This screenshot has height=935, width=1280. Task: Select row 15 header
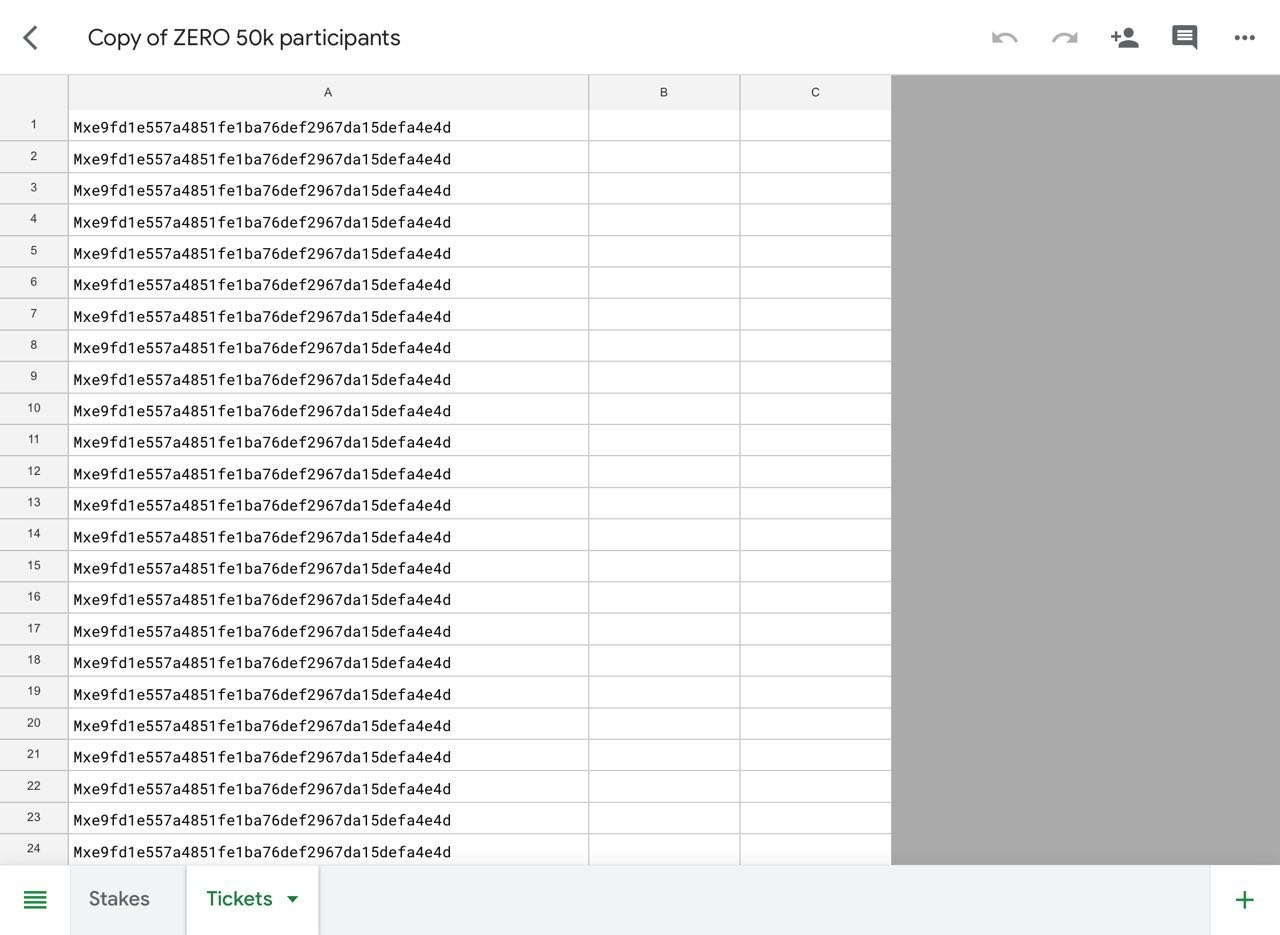[x=34, y=566]
